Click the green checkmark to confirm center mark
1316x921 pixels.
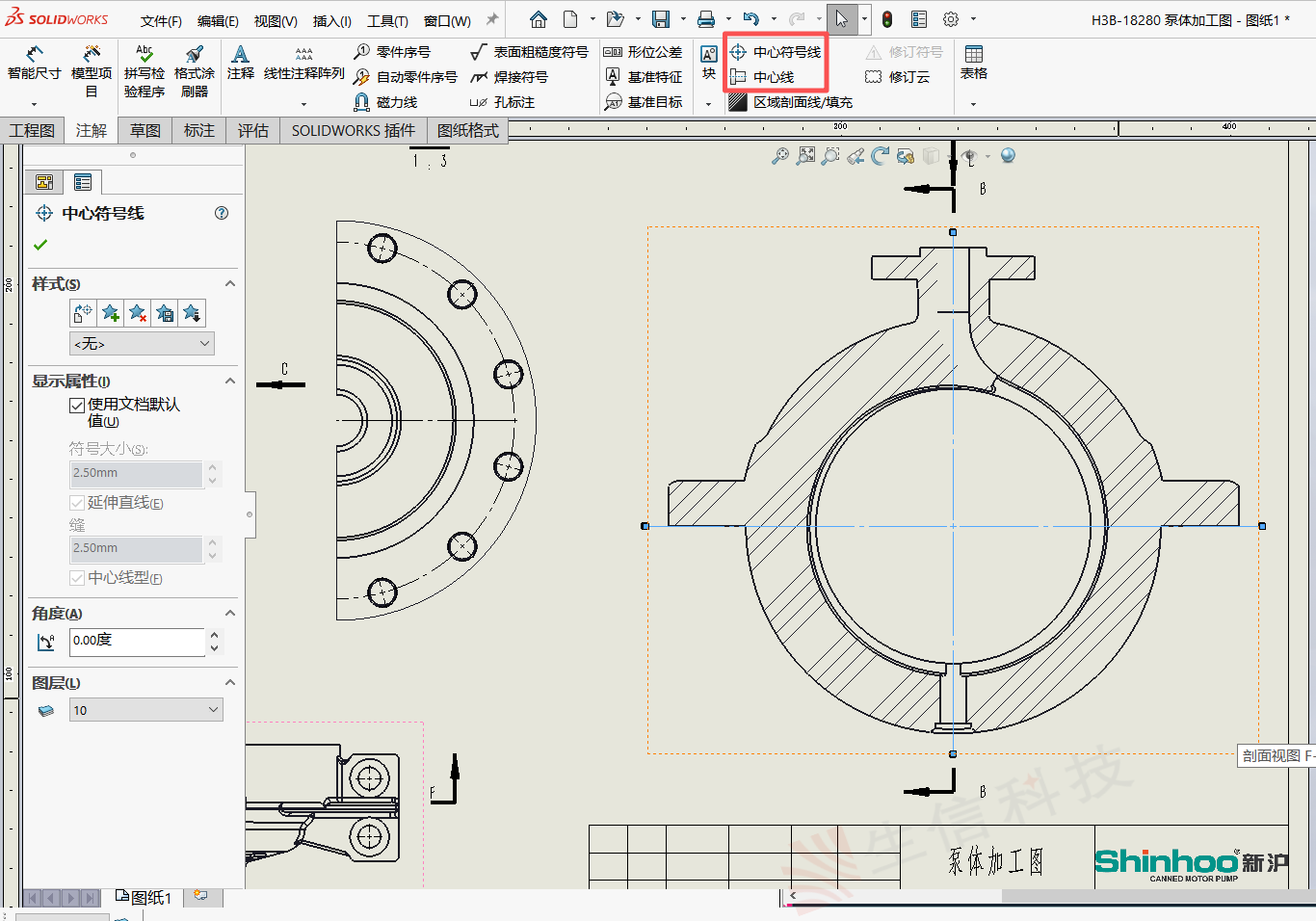click(40, 245)
